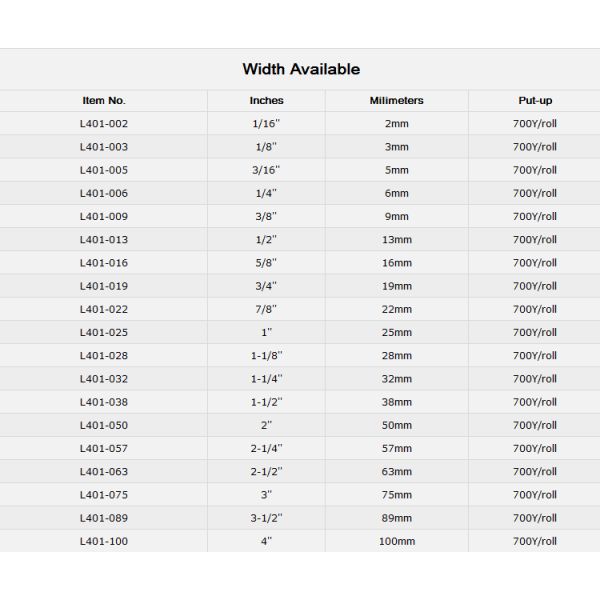Image resolution: width=600 pixels, height=600 pixels.
Task: Select the 1-1/2" width cell
Action: 266,402
